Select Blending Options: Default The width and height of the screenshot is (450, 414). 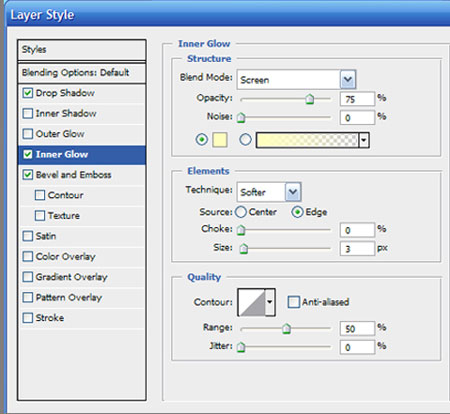(x=82, y=73)
